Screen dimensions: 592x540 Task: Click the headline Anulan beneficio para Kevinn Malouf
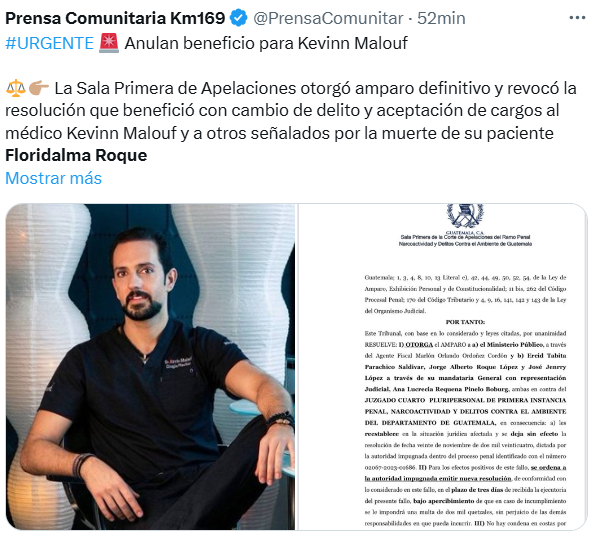click(266, 43)
